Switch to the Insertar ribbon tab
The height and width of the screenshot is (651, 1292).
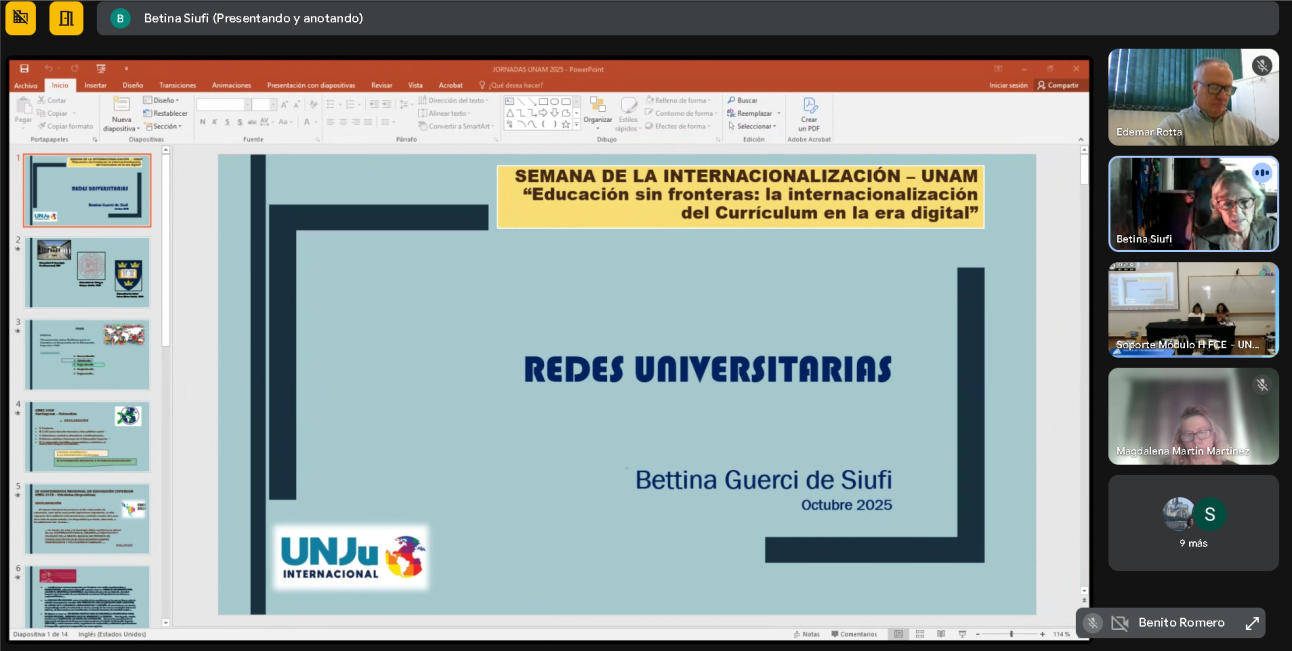pyautogui.click(x=95, y=85)
